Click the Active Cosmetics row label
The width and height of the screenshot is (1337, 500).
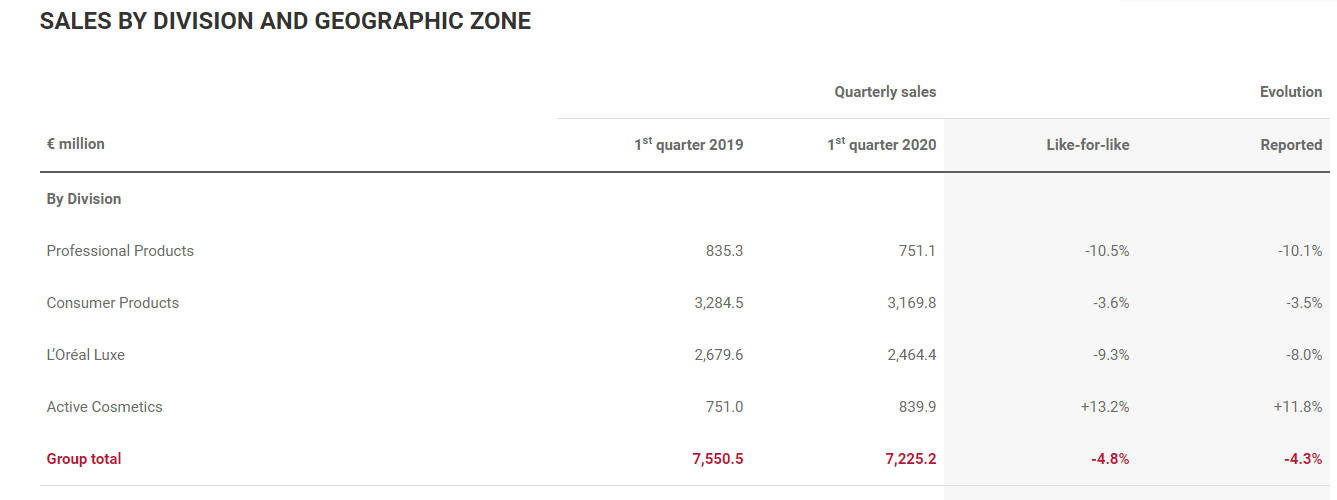(104, 407)
